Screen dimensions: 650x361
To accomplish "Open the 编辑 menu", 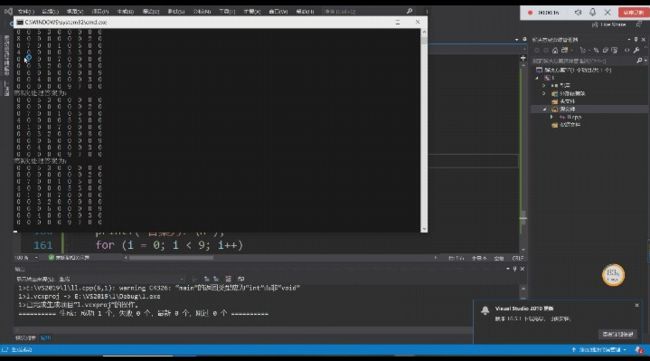I will 50,11.
